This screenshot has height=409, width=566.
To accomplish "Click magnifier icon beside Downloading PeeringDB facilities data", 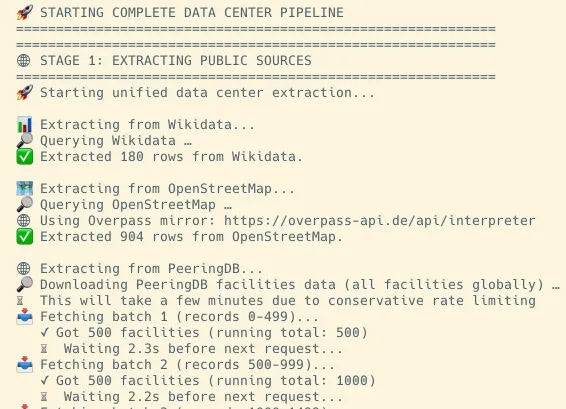I will click(25, 284).
